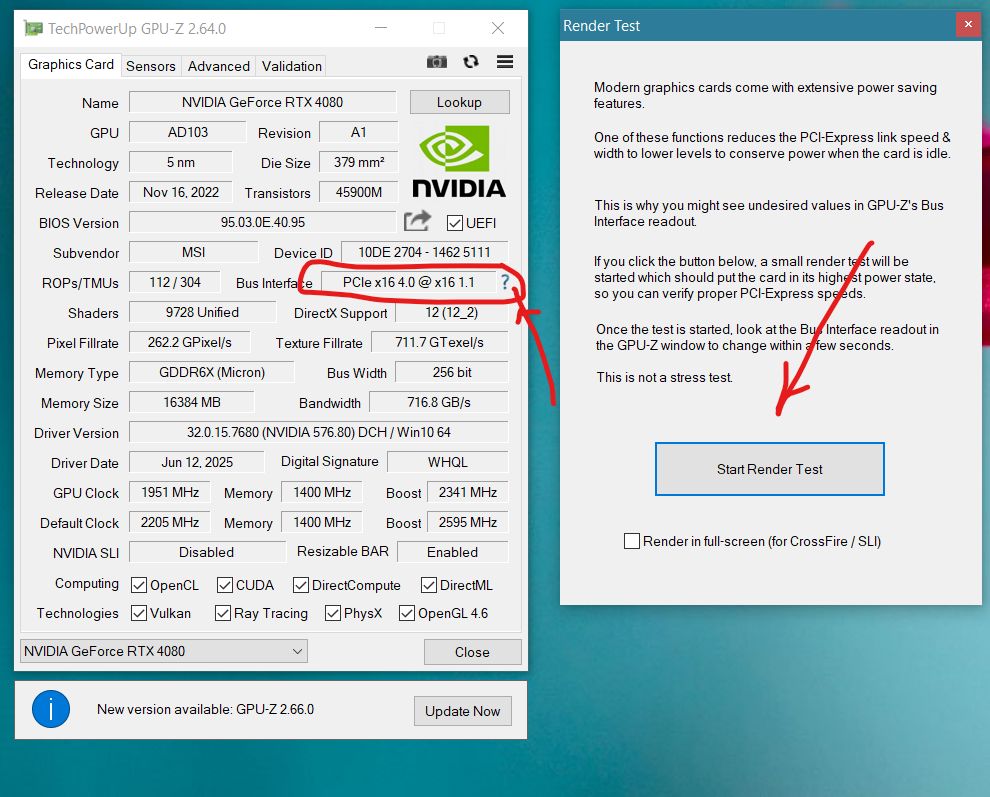The image size is (990, 797).
Task: Click the Bus Width value 256 bit
Action: (x=452, y=372)
